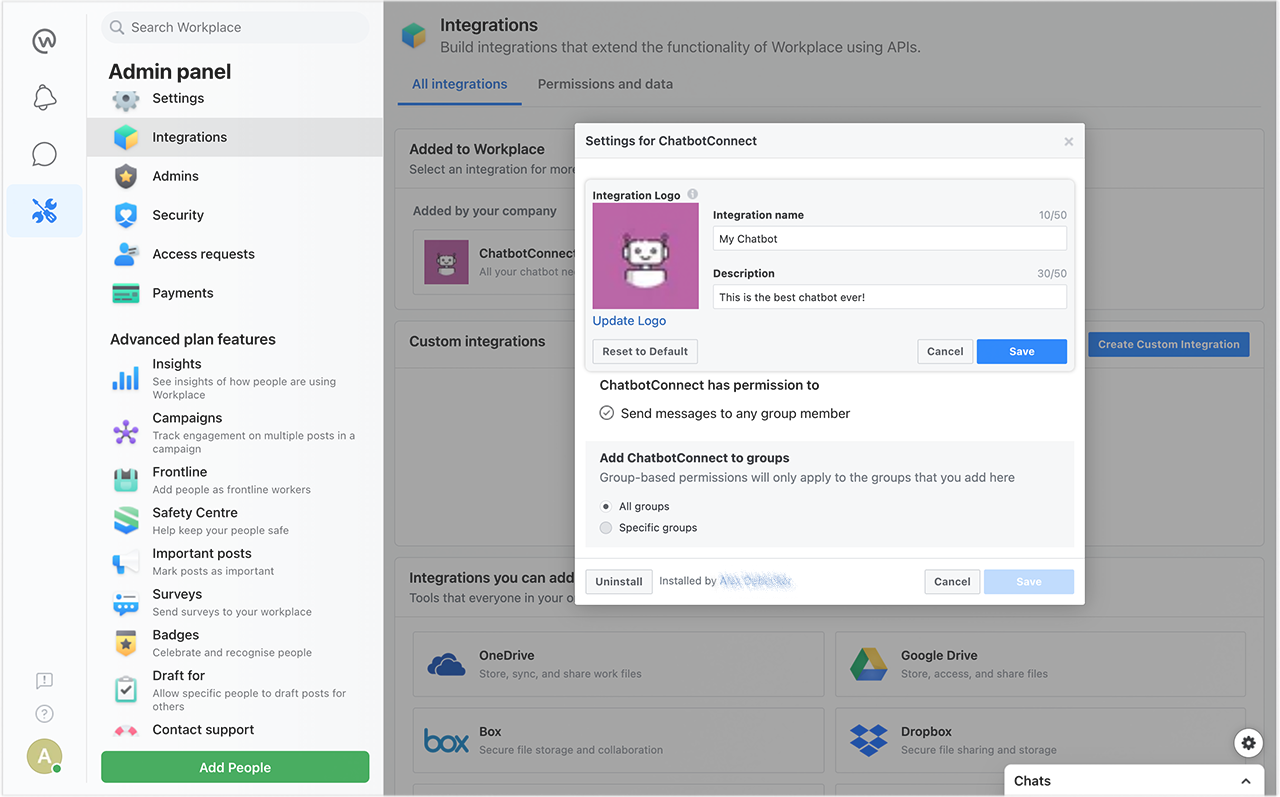Select the admin tools wrench icon
The height and width of the screenshot is (797, 1280).
tap(44, 211)
